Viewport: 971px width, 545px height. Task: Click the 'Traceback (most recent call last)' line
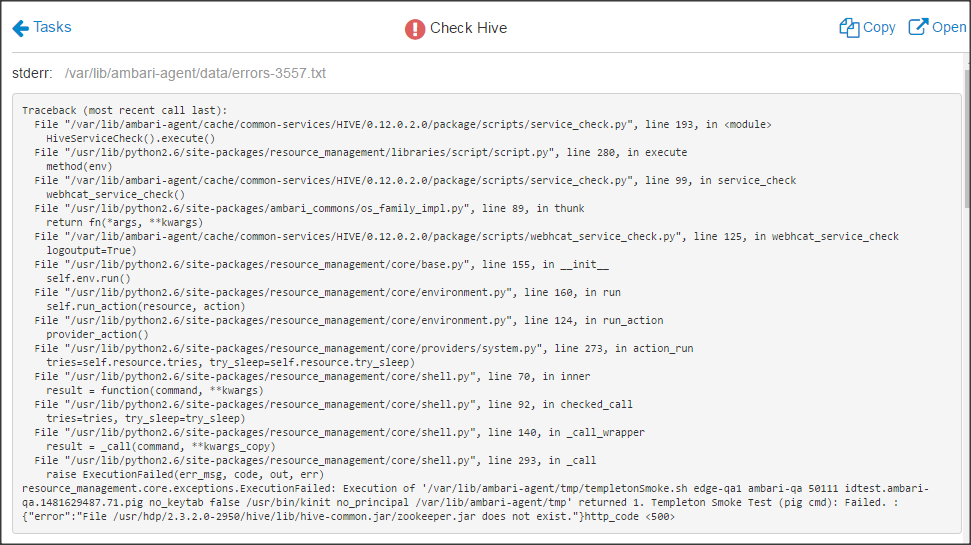(125, 110)
